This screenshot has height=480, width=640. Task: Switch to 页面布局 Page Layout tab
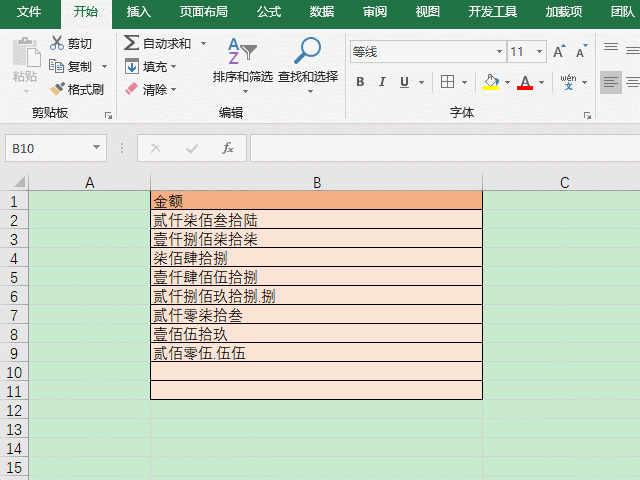[203, 11]
